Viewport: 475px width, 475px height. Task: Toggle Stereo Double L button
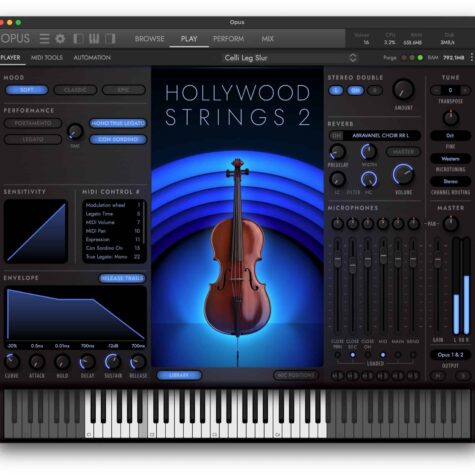coord(336,90)
